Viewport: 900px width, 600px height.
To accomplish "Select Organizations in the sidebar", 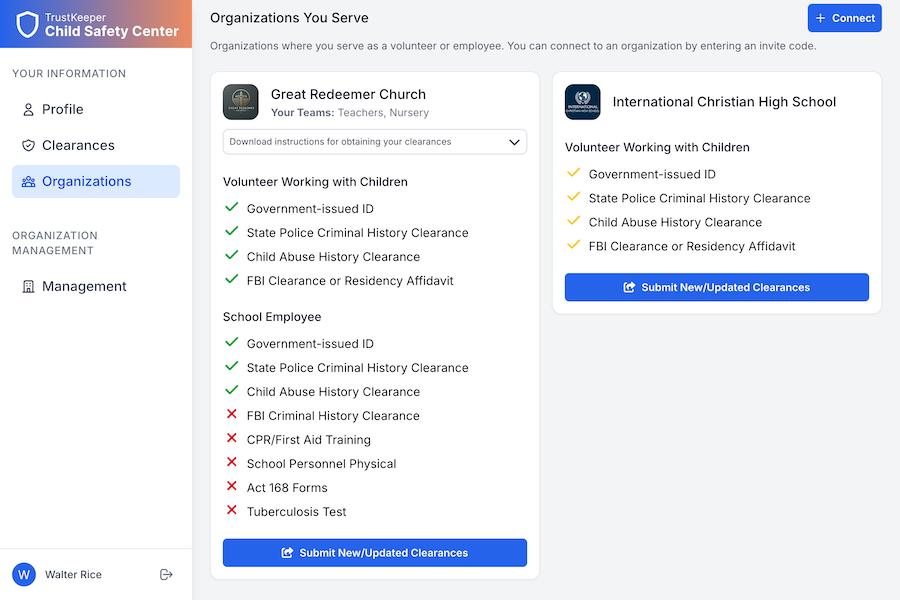I will [x=86, y=181].
